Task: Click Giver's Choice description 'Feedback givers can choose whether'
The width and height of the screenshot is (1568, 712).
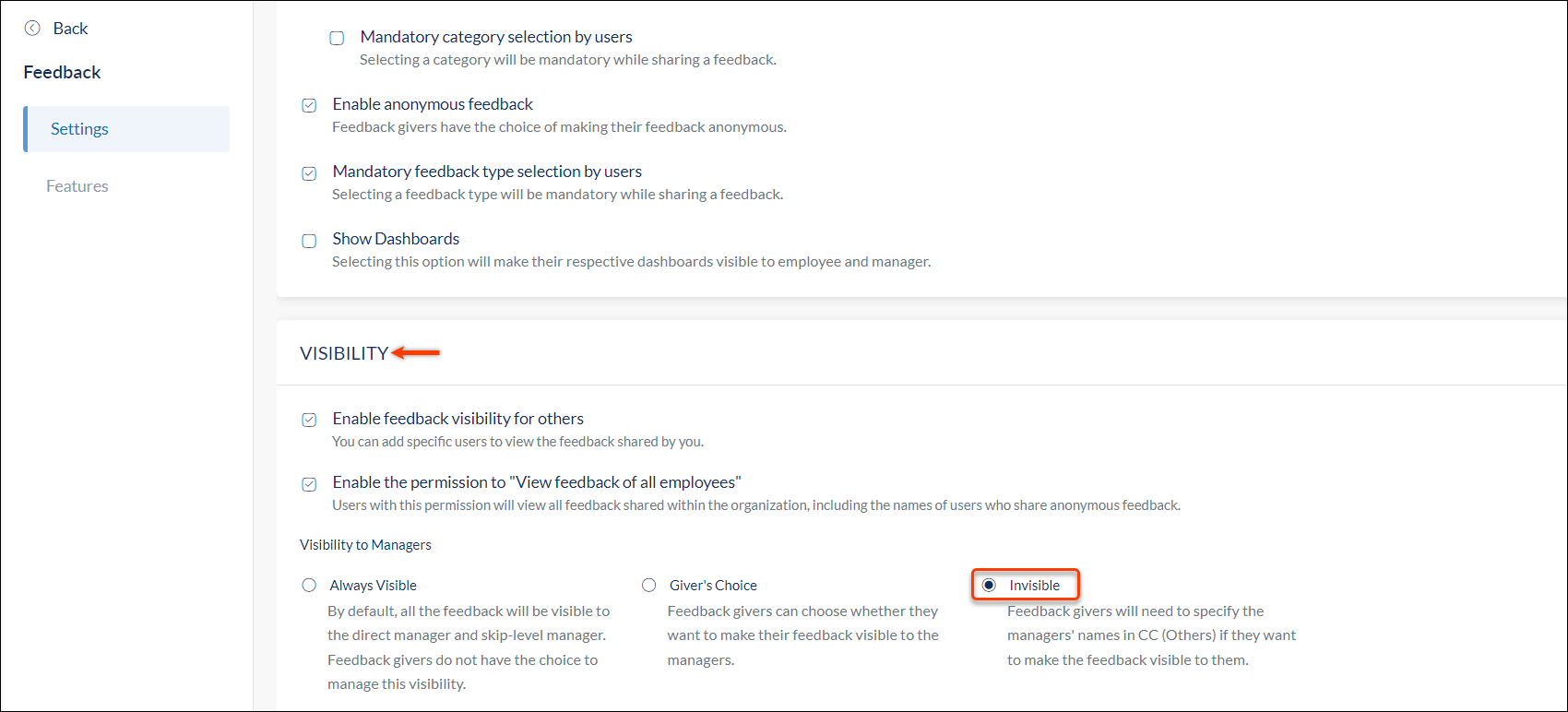Action: 803,635
